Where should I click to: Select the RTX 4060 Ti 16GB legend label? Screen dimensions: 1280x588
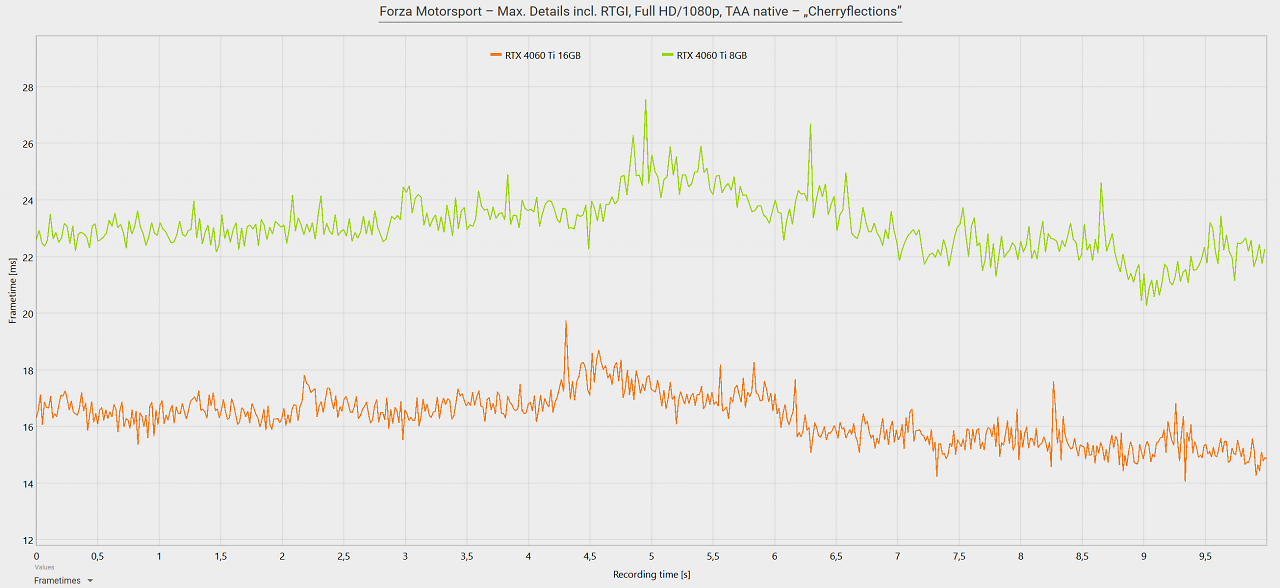(x=543, y=56)
